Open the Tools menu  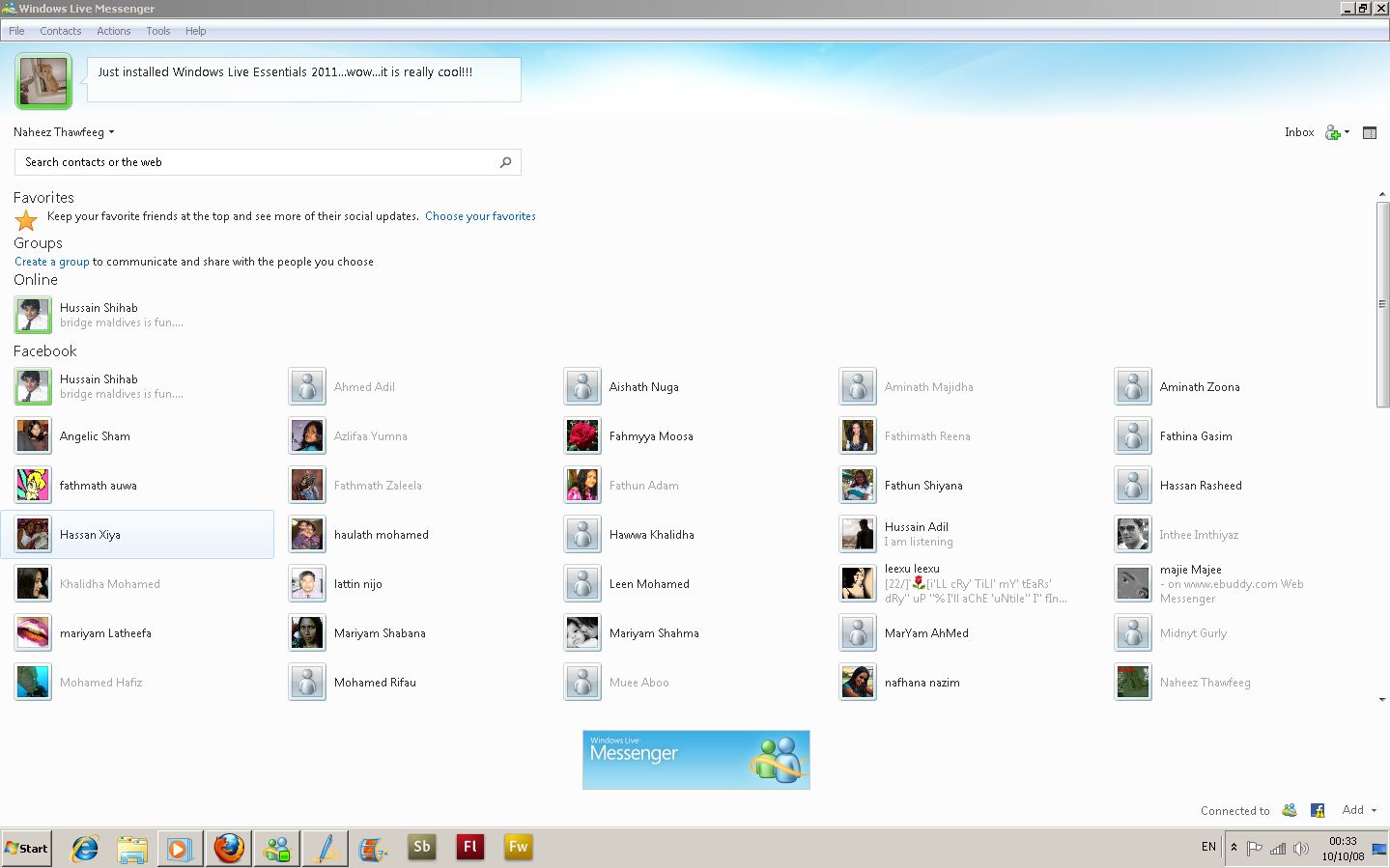[x=158, y=31]
